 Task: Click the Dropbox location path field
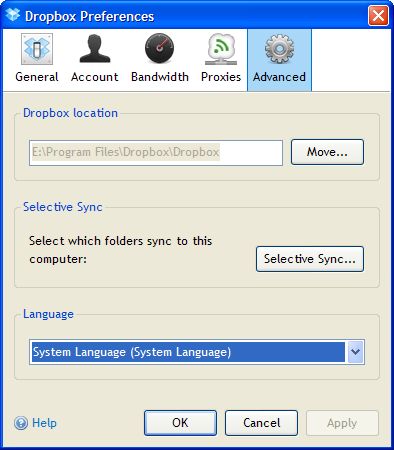click(x=156, y=153)
